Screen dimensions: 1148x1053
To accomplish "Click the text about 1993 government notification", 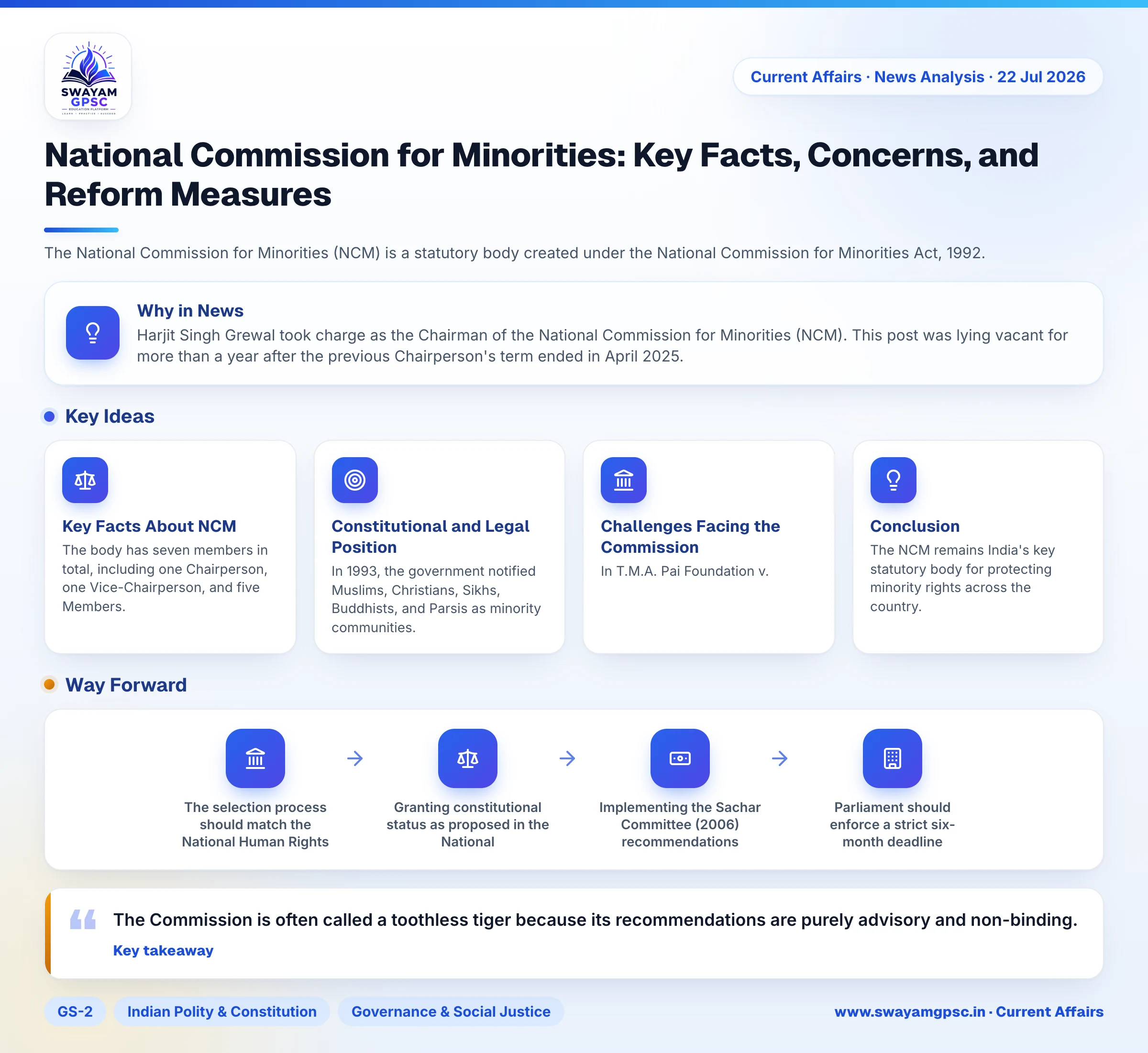I will click(436, 599).
